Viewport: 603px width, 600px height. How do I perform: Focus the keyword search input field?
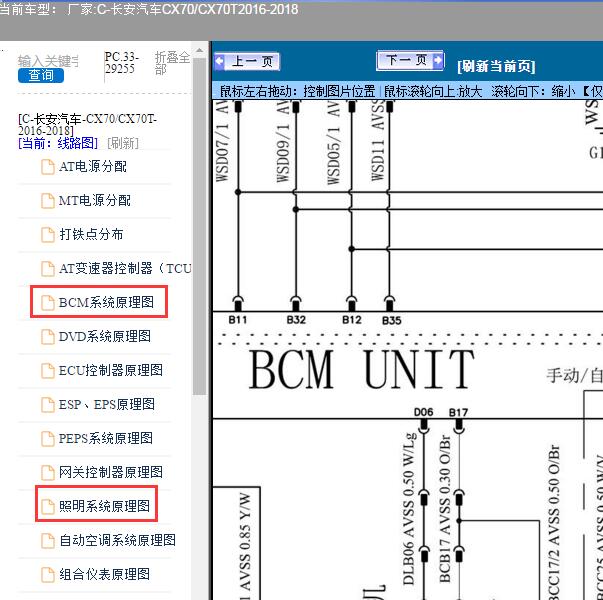click(48, 62)
